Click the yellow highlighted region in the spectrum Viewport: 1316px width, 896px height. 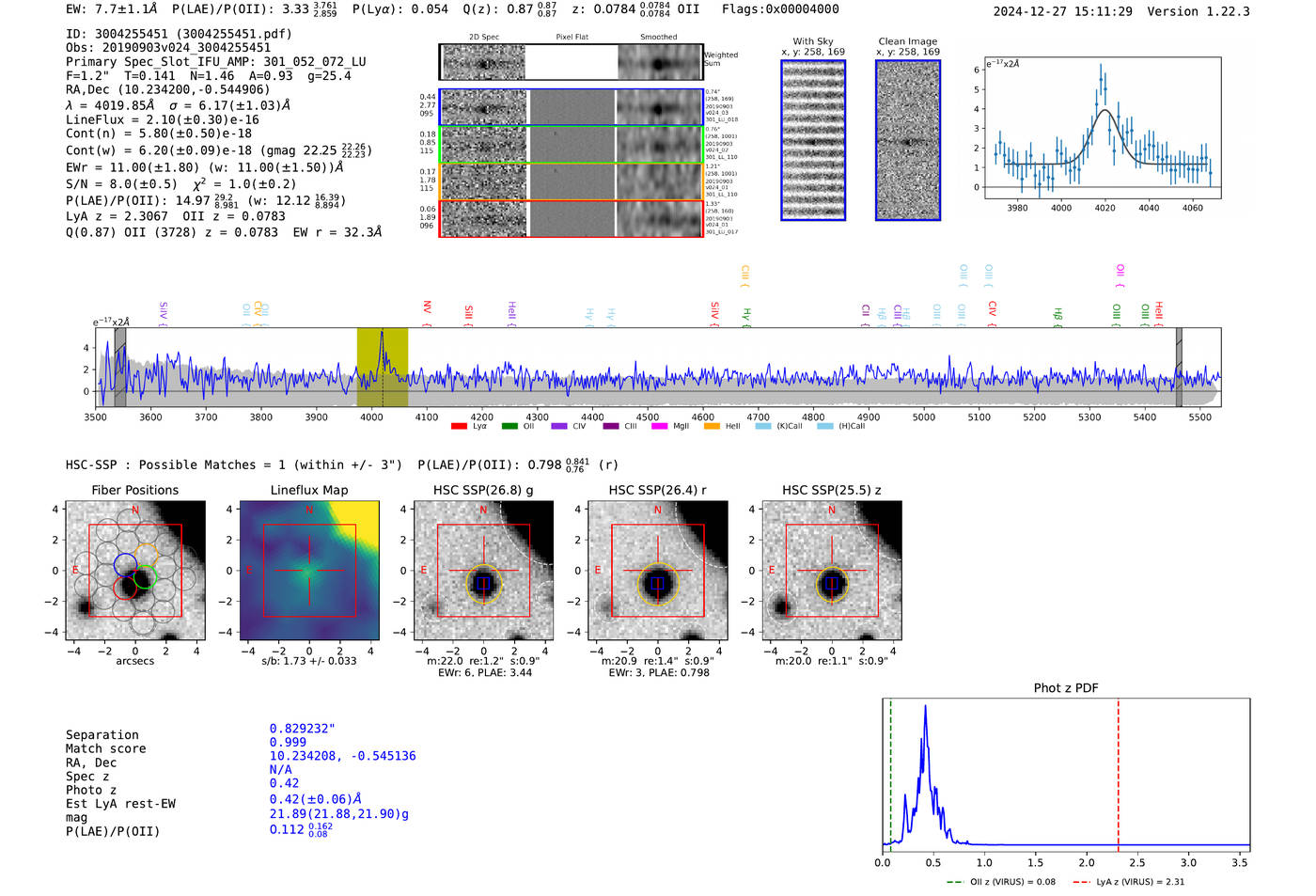click(382, 368)
